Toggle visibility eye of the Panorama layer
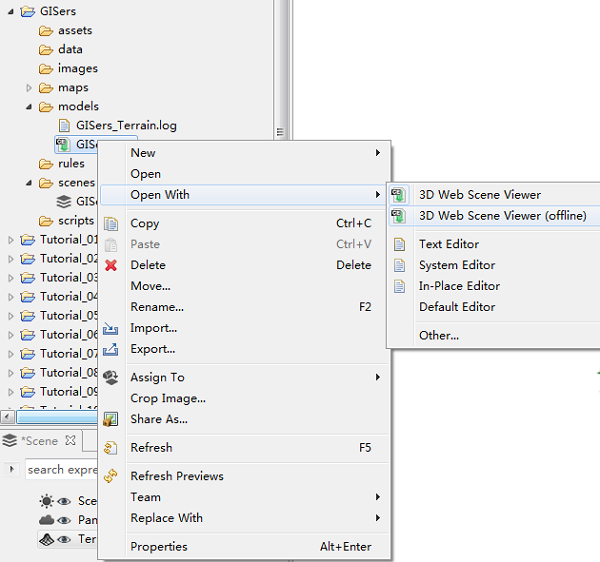The width and height of the screenshot is (600, 562). click(64, 520)
